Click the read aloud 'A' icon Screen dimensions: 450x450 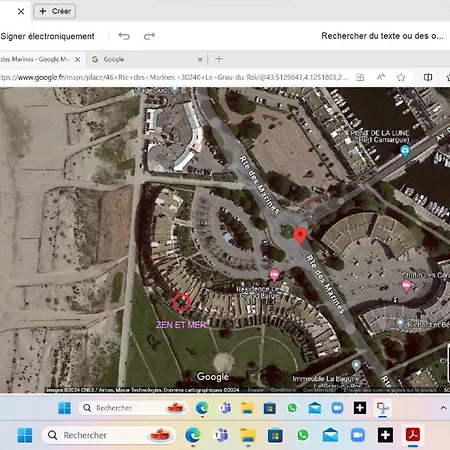pos(381,77)
